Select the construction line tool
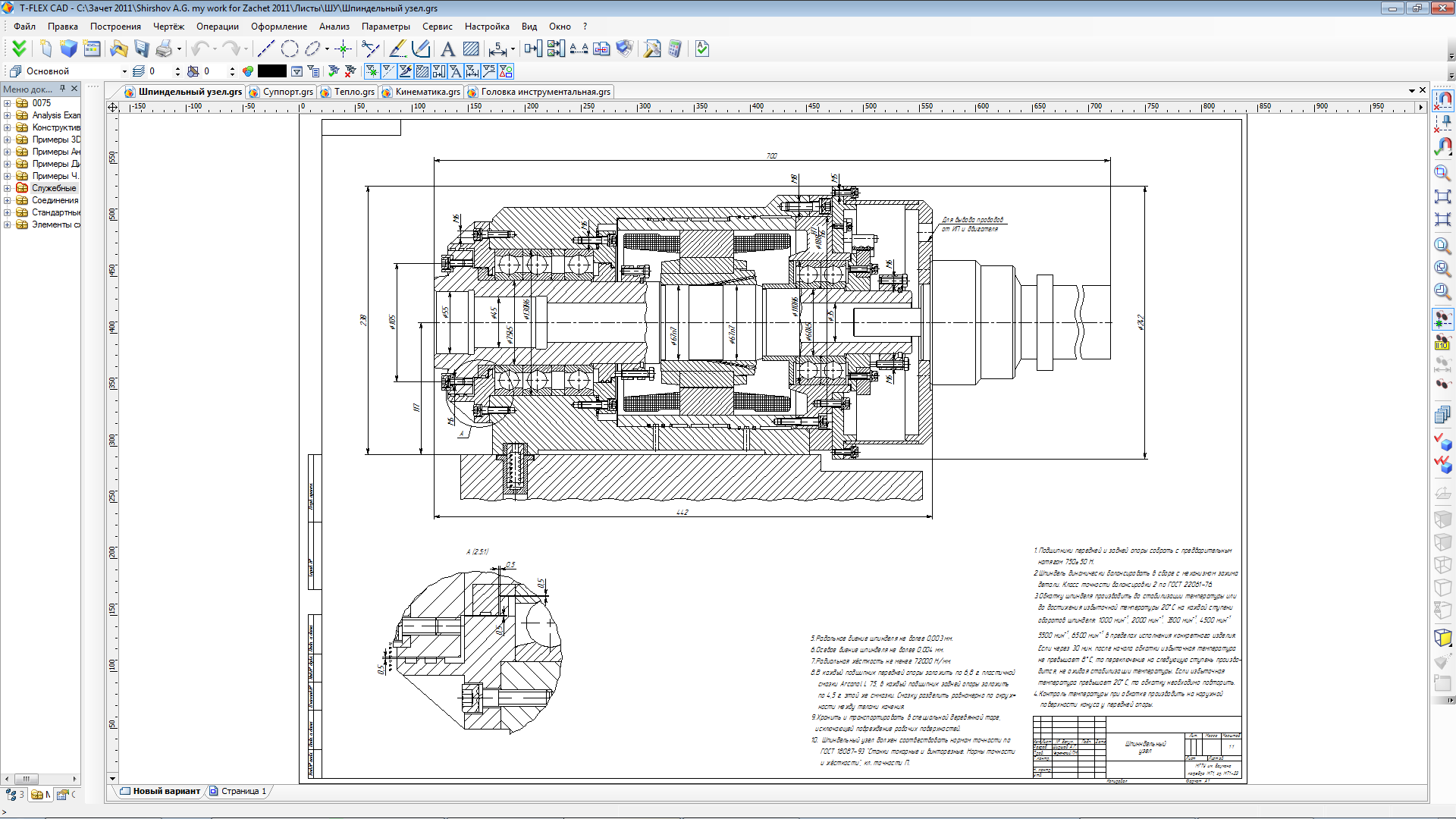1456x819 pixels. click(266, 49)
